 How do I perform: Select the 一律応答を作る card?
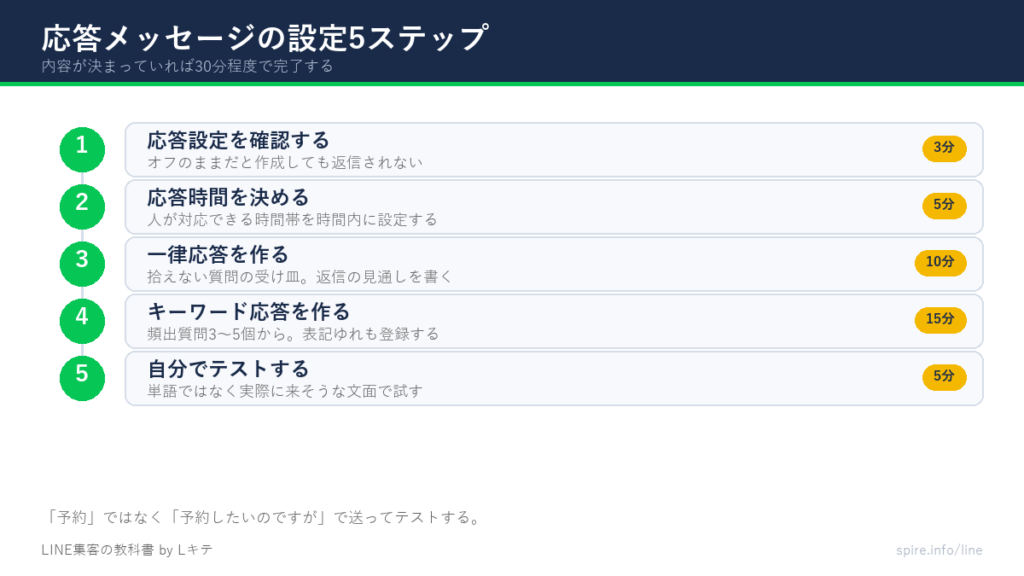tap(554, 264)
